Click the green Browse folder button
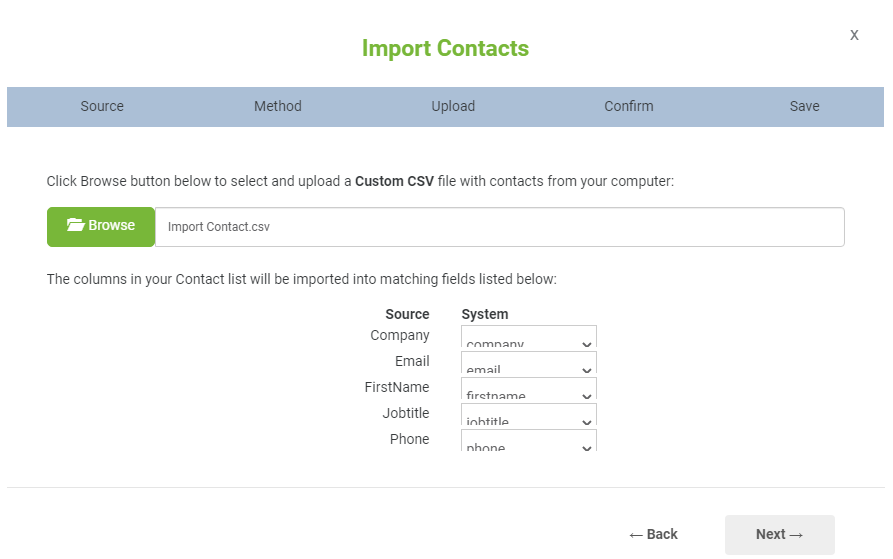The height and width of the screenshot is (559, 893). coord(101,227)
